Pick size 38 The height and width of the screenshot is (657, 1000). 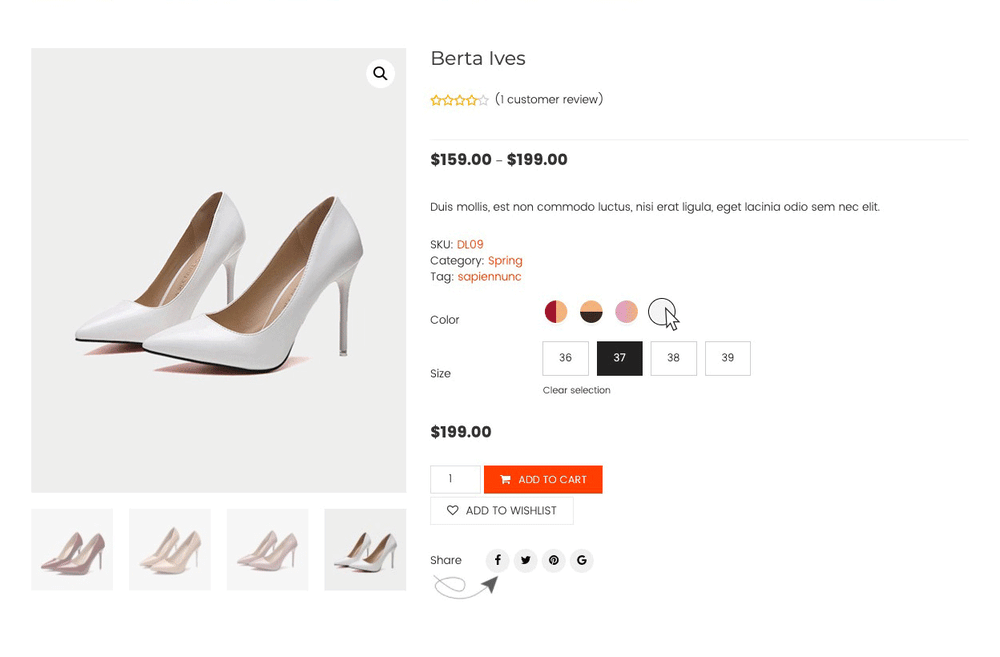673,358
